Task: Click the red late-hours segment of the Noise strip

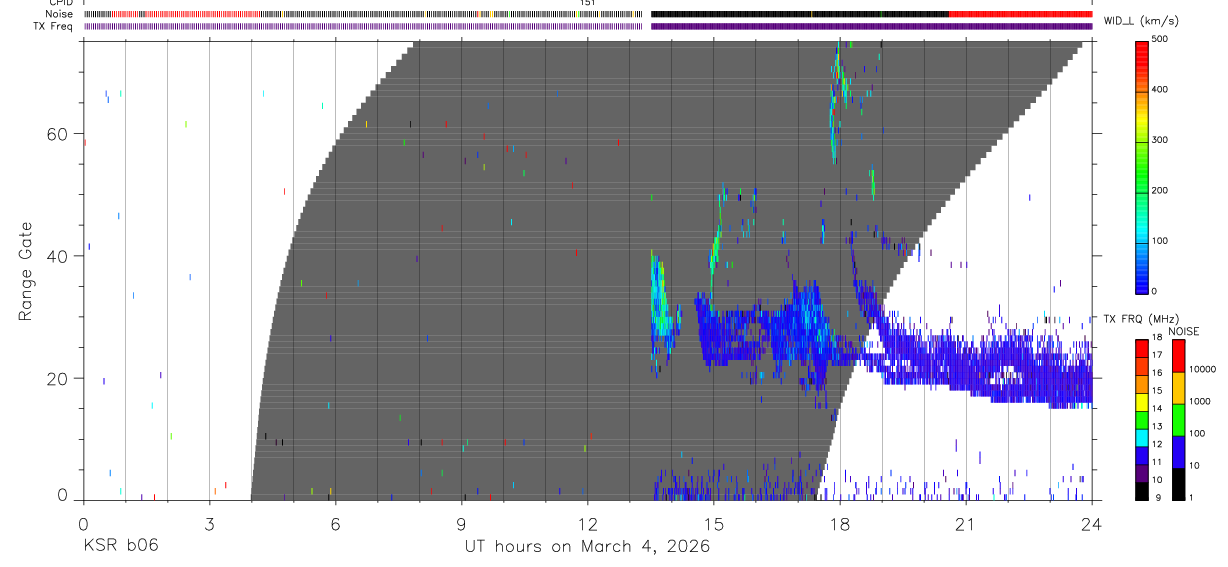Action: [1020, 14]
